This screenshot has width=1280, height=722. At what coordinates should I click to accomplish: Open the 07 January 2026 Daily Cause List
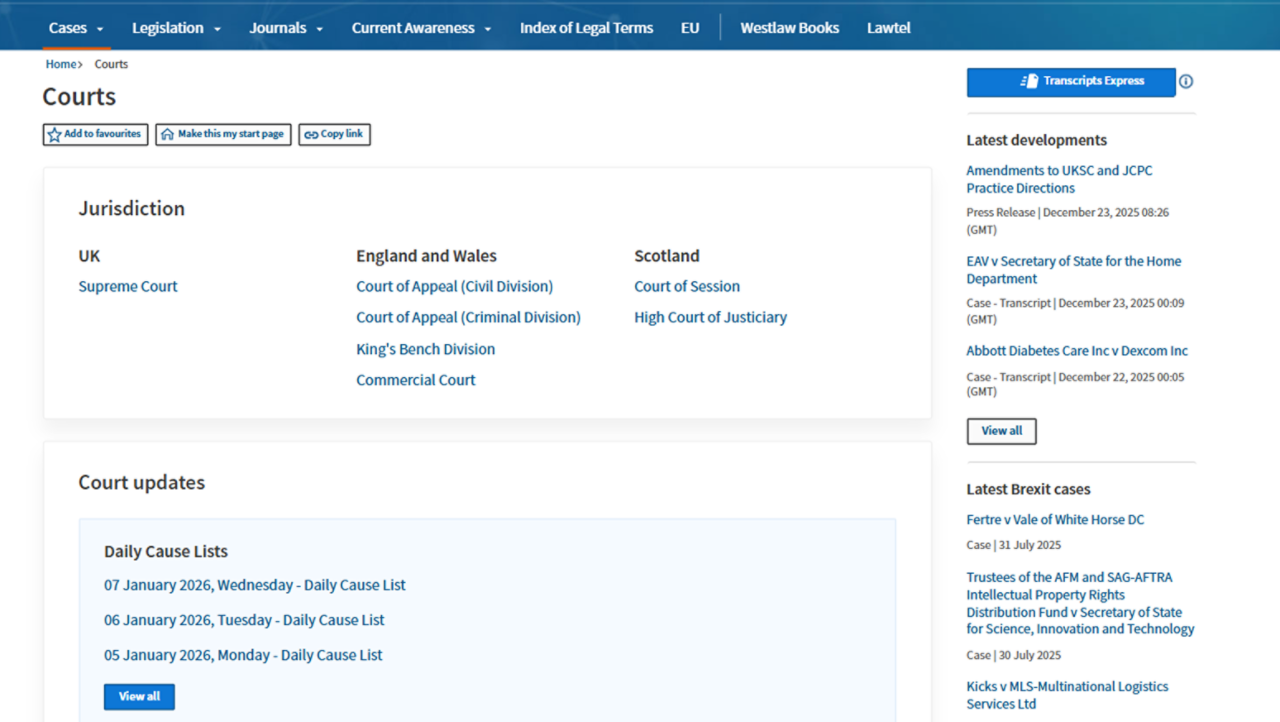click(255, 585)
